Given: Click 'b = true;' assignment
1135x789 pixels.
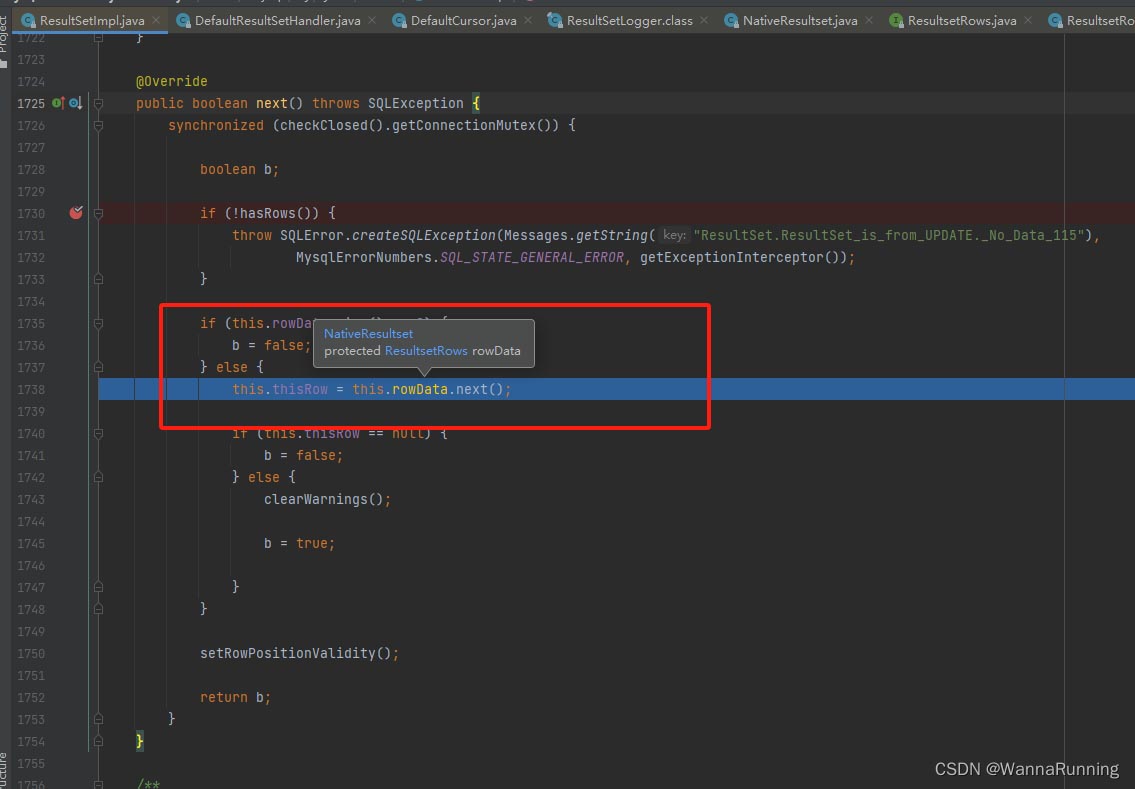Looking at the screenshot, I should (x=299, y=543).
